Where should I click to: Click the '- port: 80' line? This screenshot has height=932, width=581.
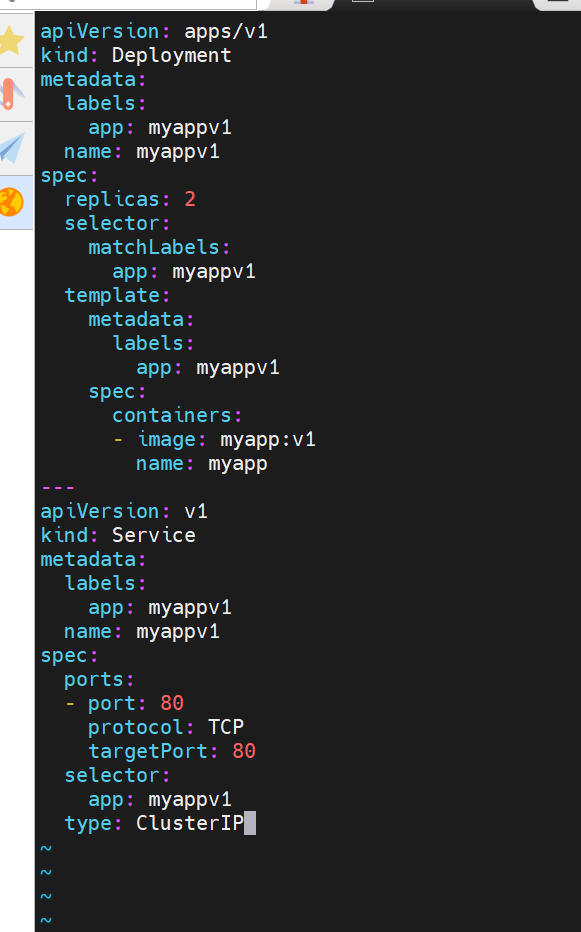(124, 703)
